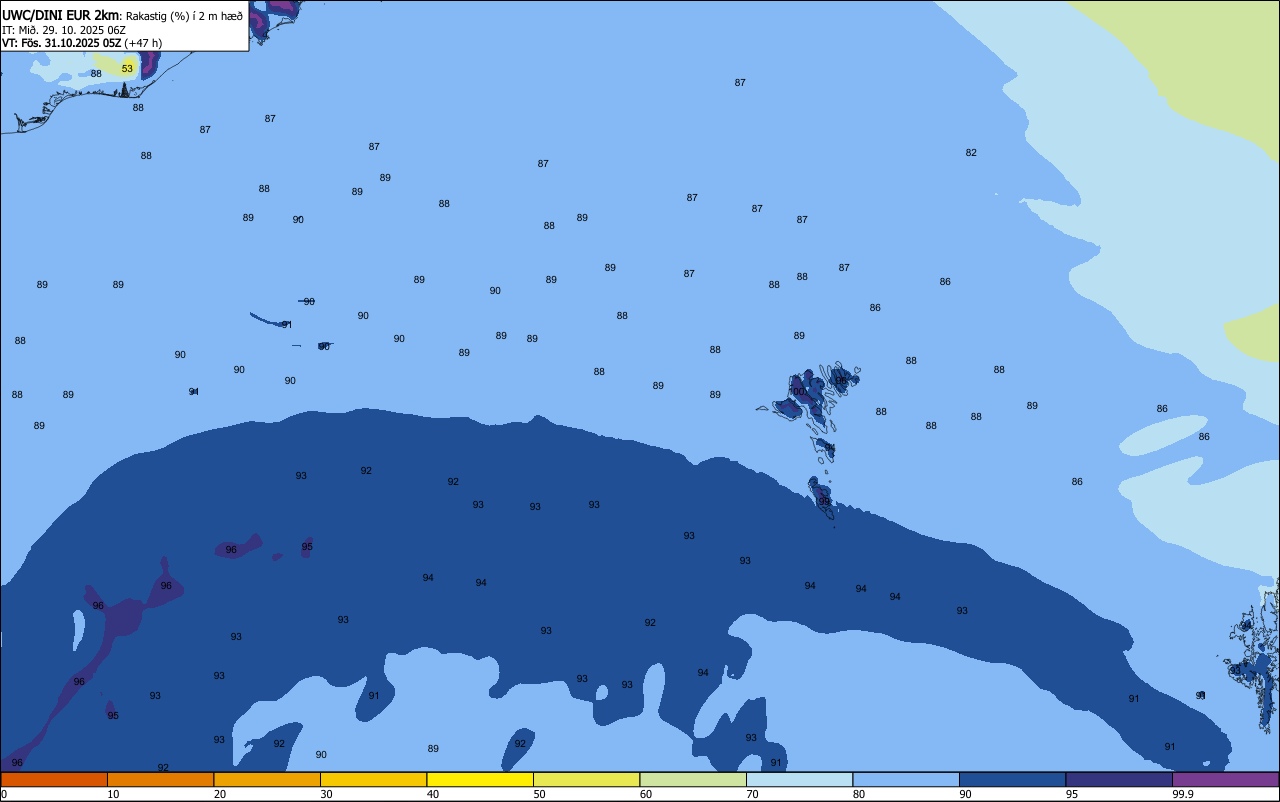Click the legend tick label '99.9'
This screenshot has height=802, width=1280.
tap(1183, 794)
